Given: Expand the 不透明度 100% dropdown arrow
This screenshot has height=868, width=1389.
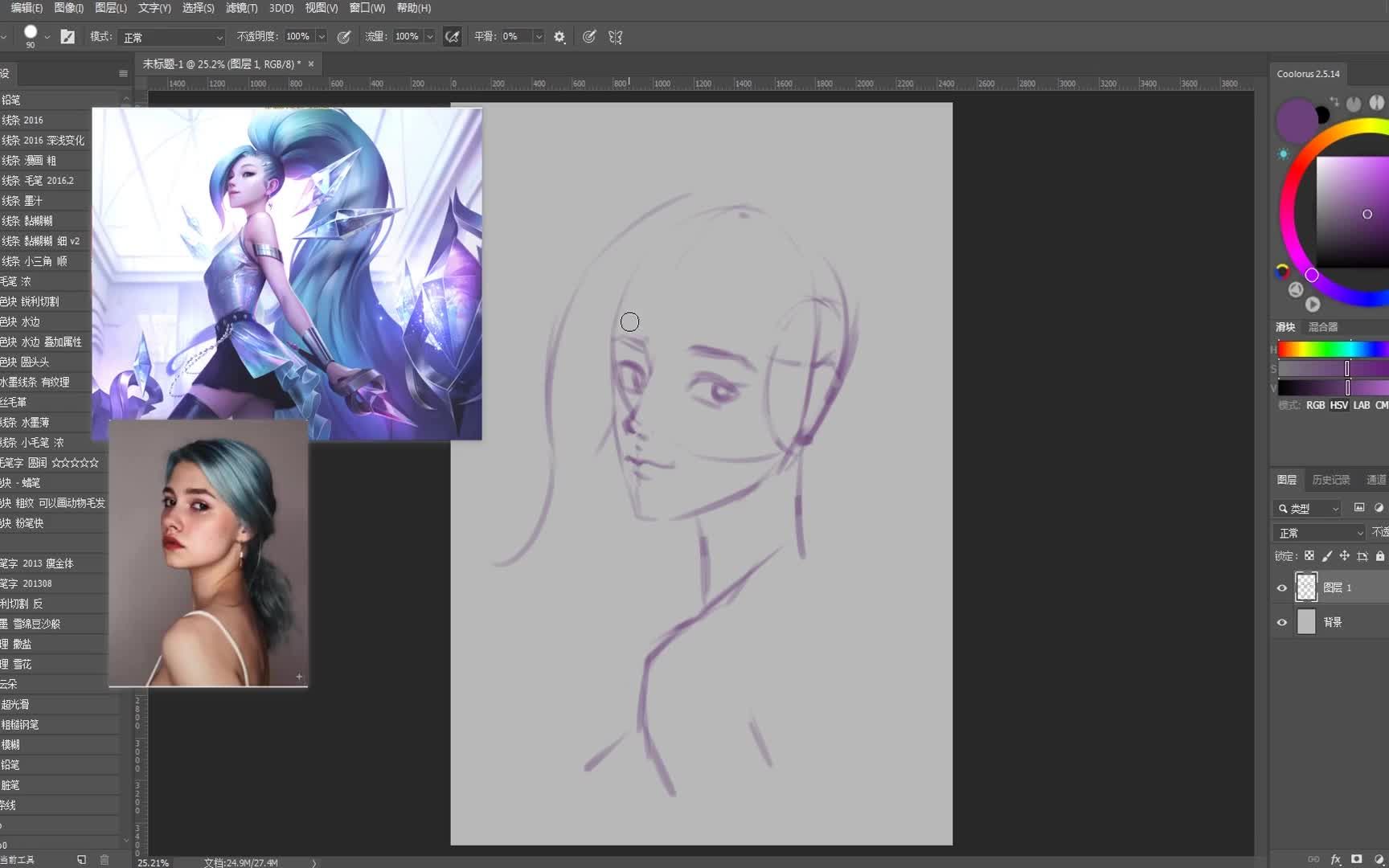Looking at the screenshot, I should click(x=322, y=37).
